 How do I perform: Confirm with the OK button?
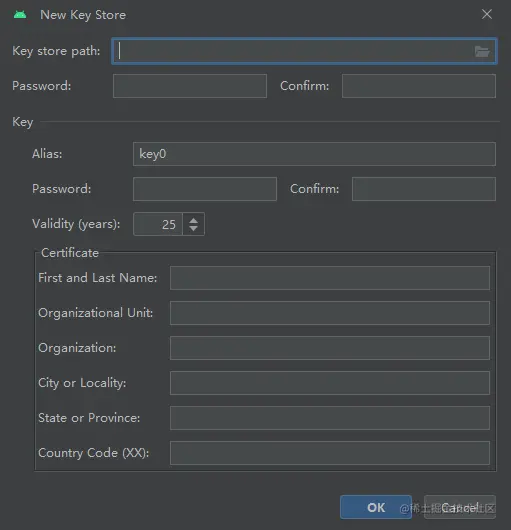[376, 507]
